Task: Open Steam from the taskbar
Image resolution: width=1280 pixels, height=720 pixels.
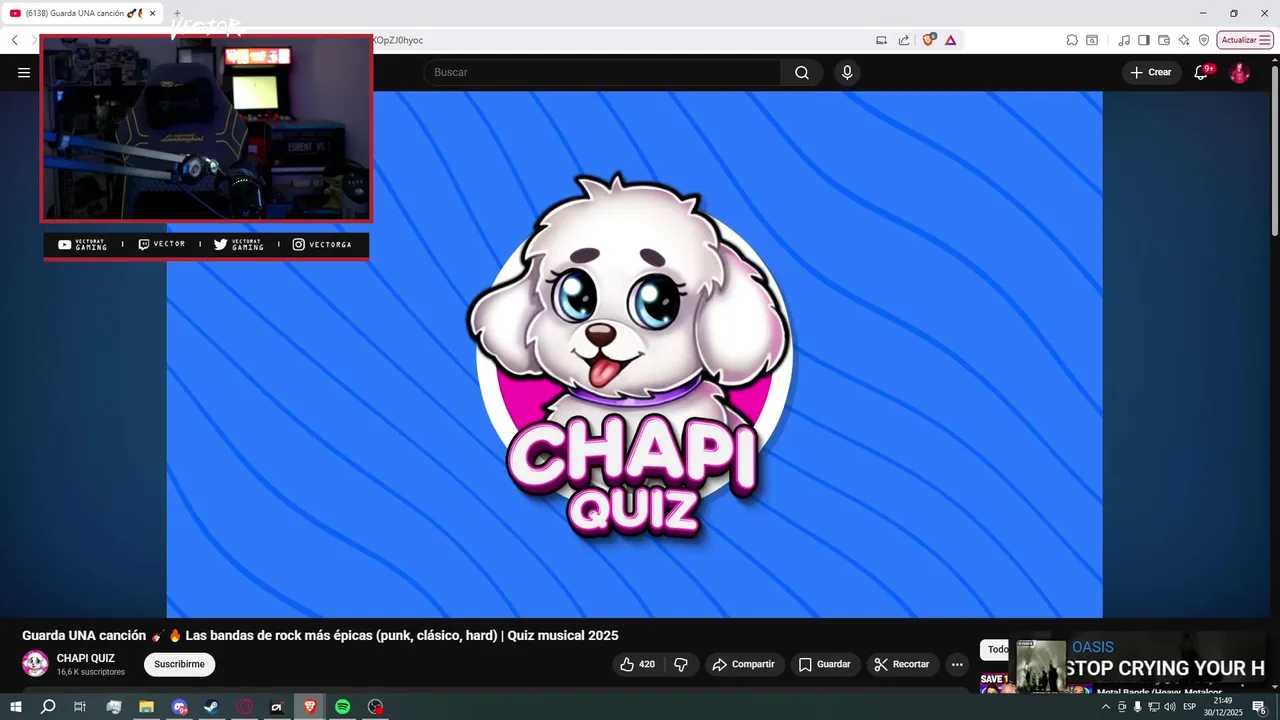Action: tap(211, 707)
